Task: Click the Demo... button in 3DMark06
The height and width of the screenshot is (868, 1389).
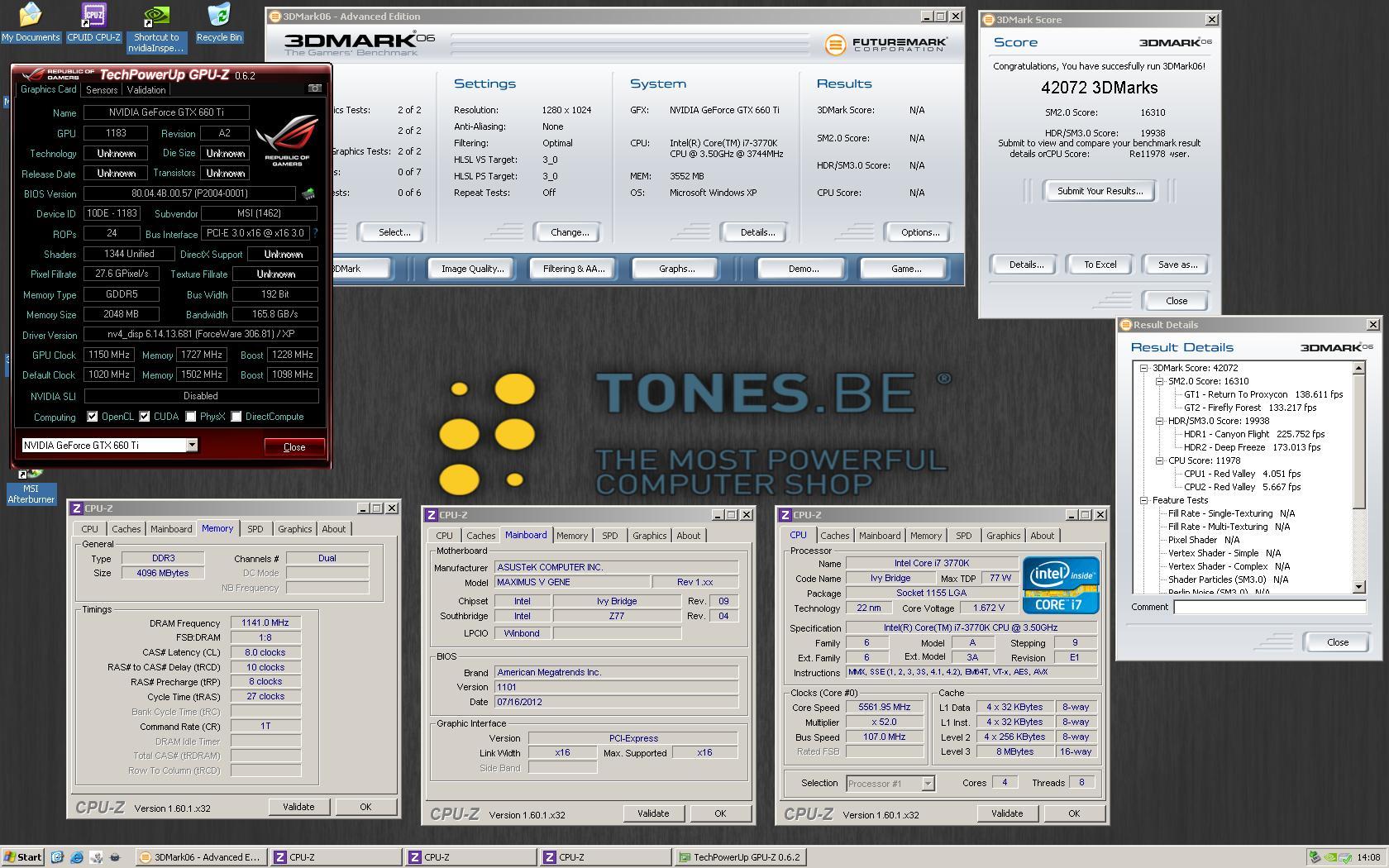Action: coord(803,269)
